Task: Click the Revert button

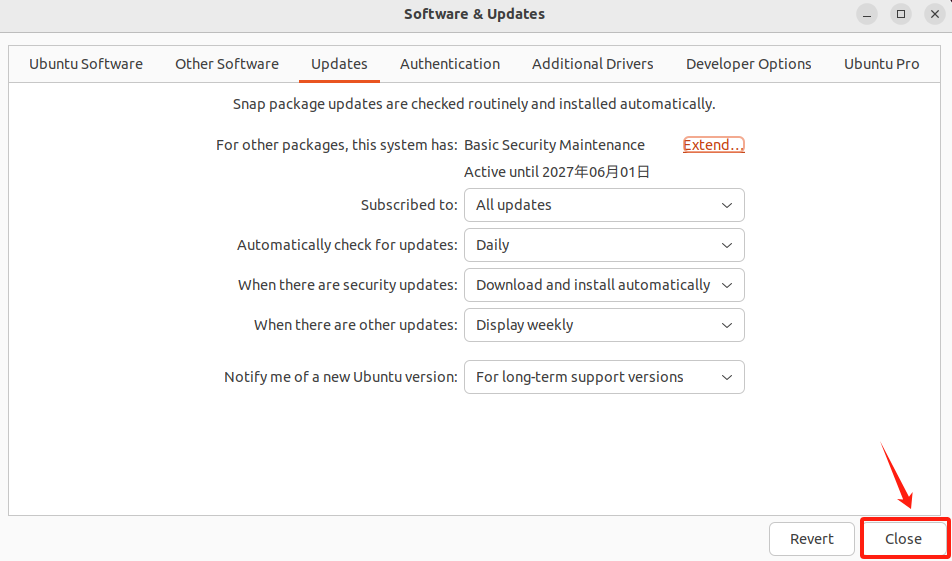Action: [812, 539]
